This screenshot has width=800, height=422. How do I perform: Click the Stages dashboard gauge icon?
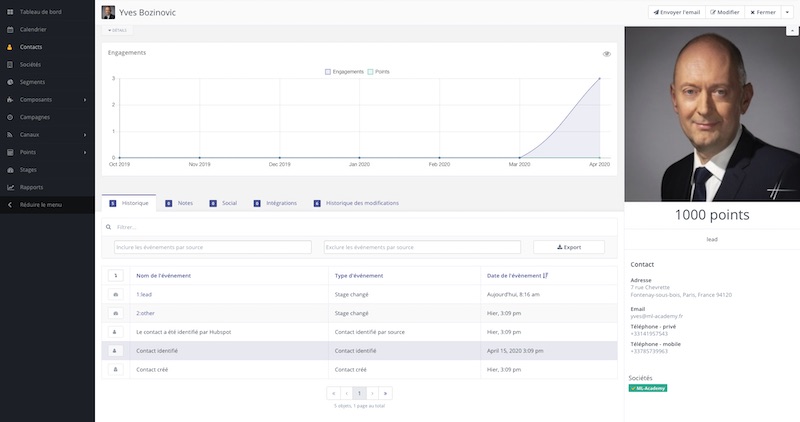tap(10, 170)
